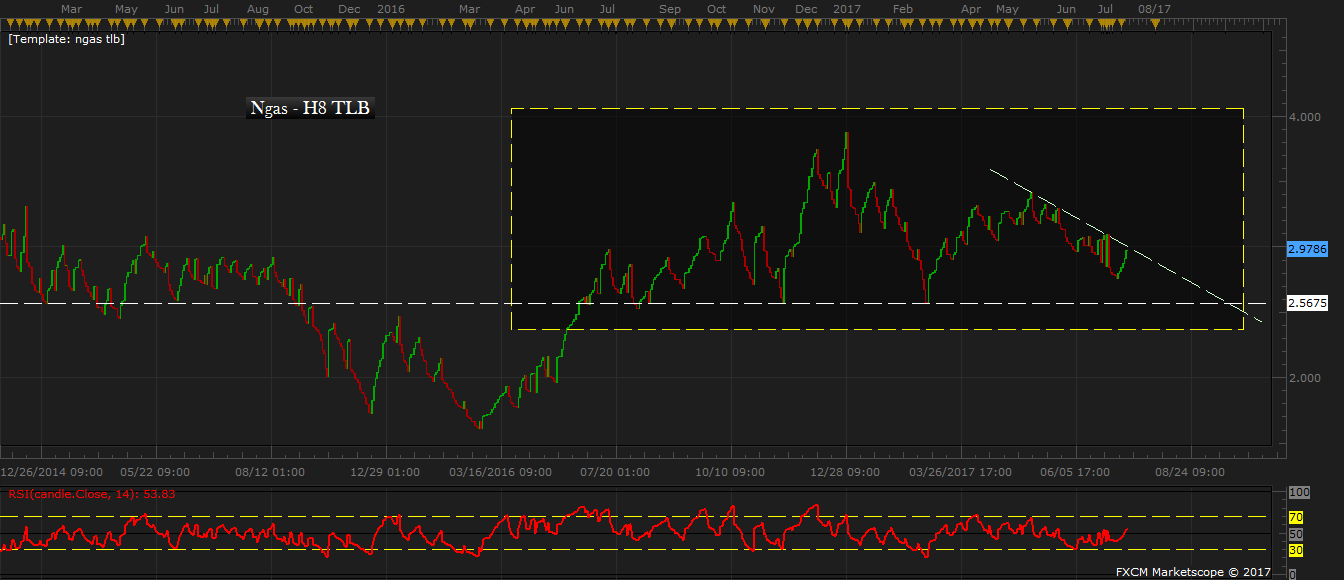1344x580 pixels.
Task: Click the 2.000 price axis level
Action: click(x=1304, y=377)
